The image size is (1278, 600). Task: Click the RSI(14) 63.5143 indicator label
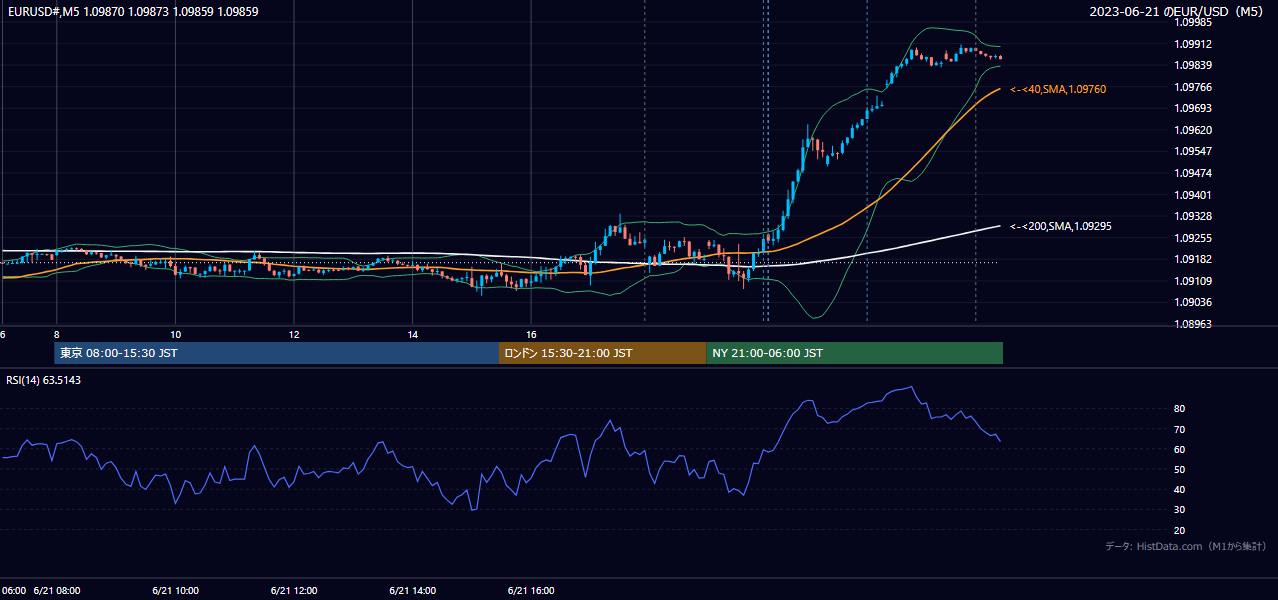tap(44, 380)
